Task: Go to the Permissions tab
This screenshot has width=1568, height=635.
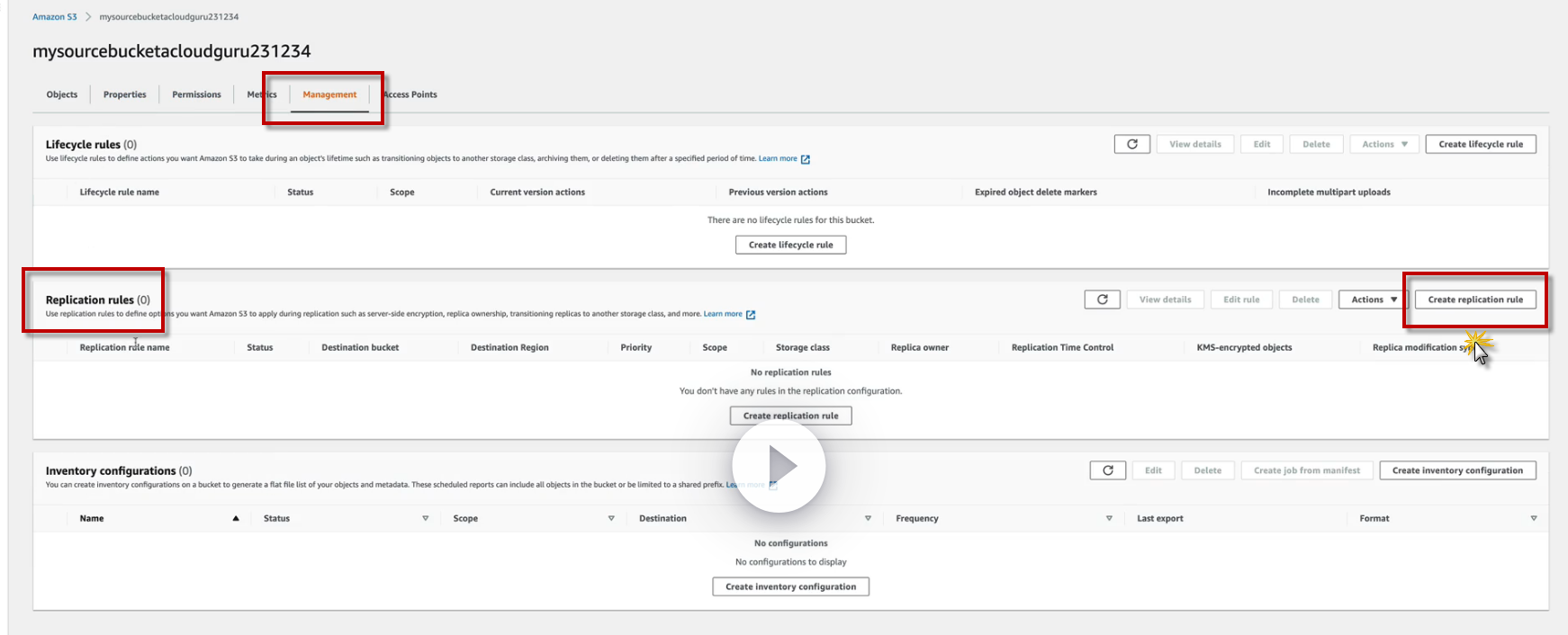Action: (x=196, y=94)
